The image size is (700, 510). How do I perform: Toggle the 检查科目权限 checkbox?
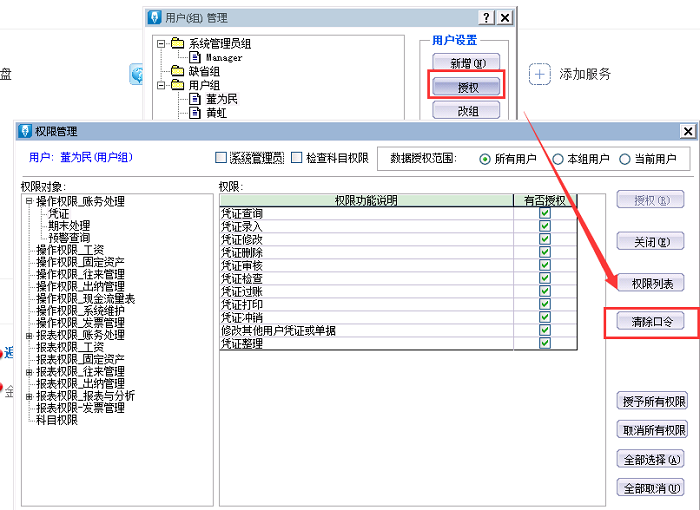coord(297,158)
